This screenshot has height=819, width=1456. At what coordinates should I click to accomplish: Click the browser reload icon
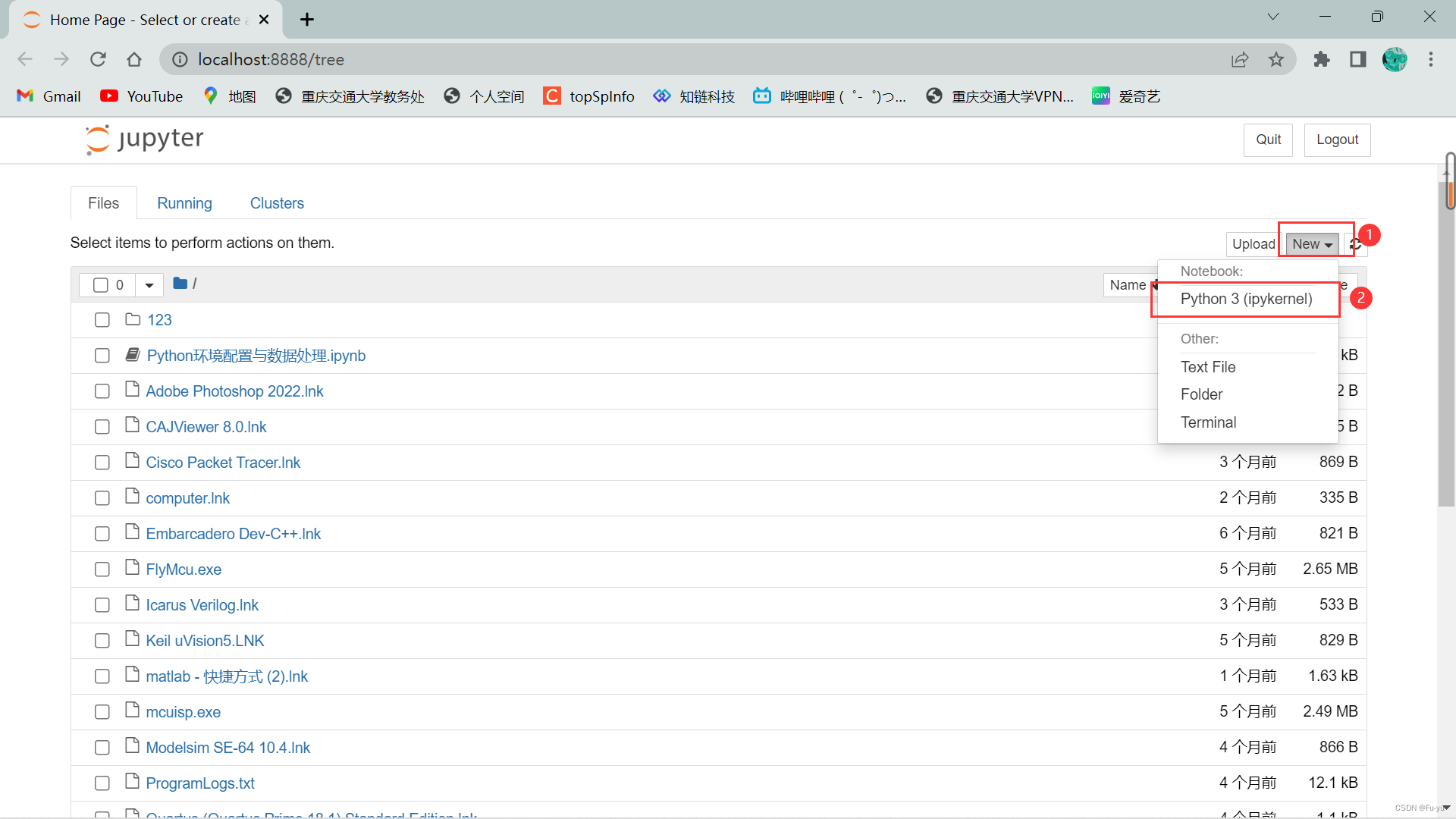coord(98,59)
